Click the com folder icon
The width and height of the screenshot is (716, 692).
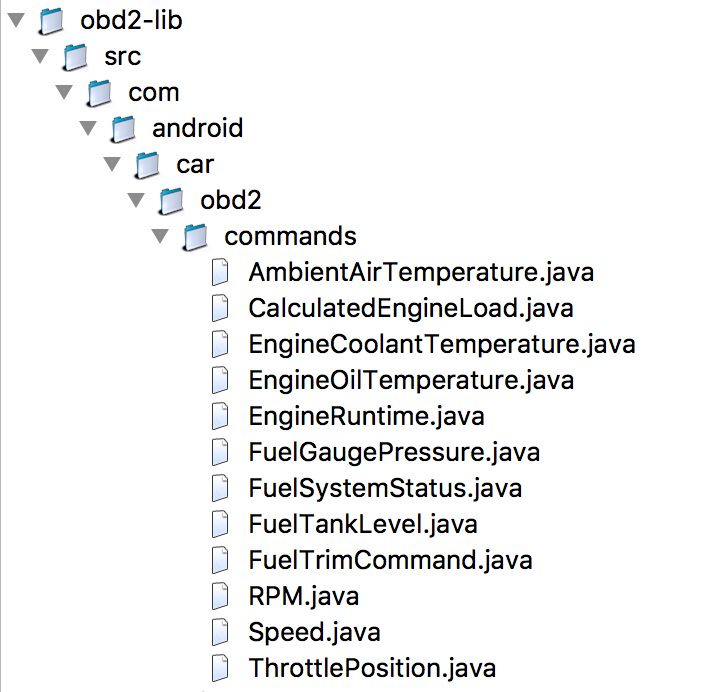99,93
